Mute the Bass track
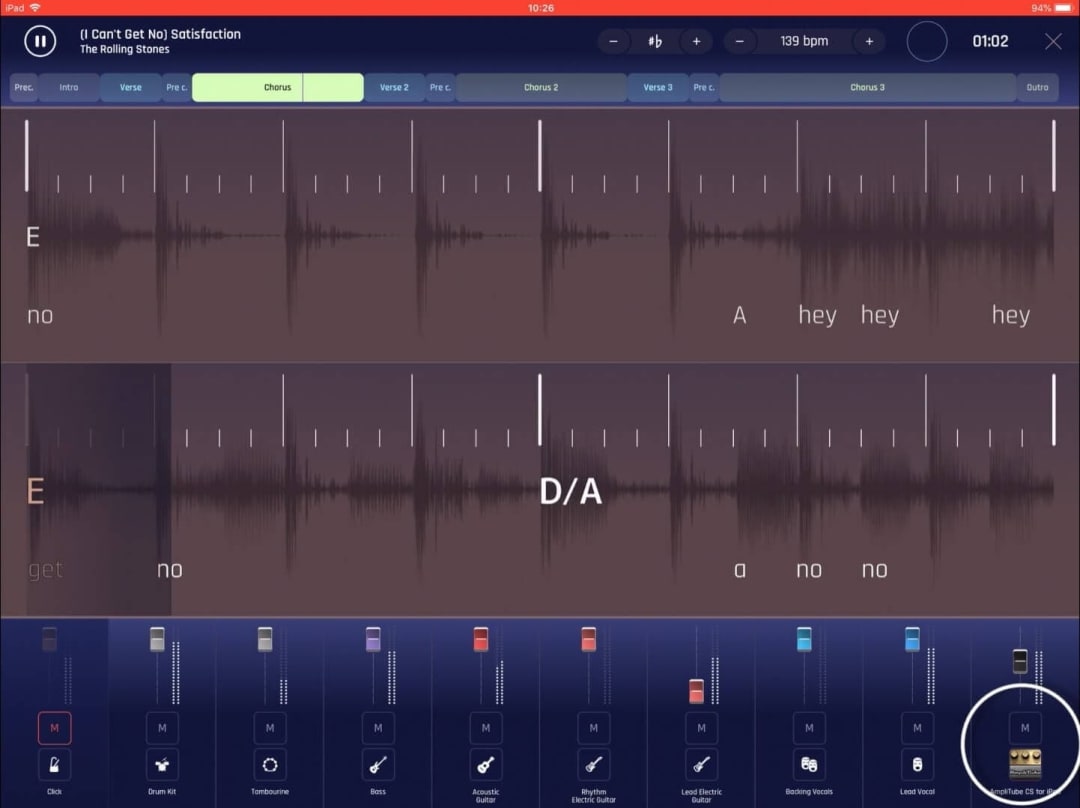The width and height of the screenshot is (1080, 808). (x=378, y=728)
